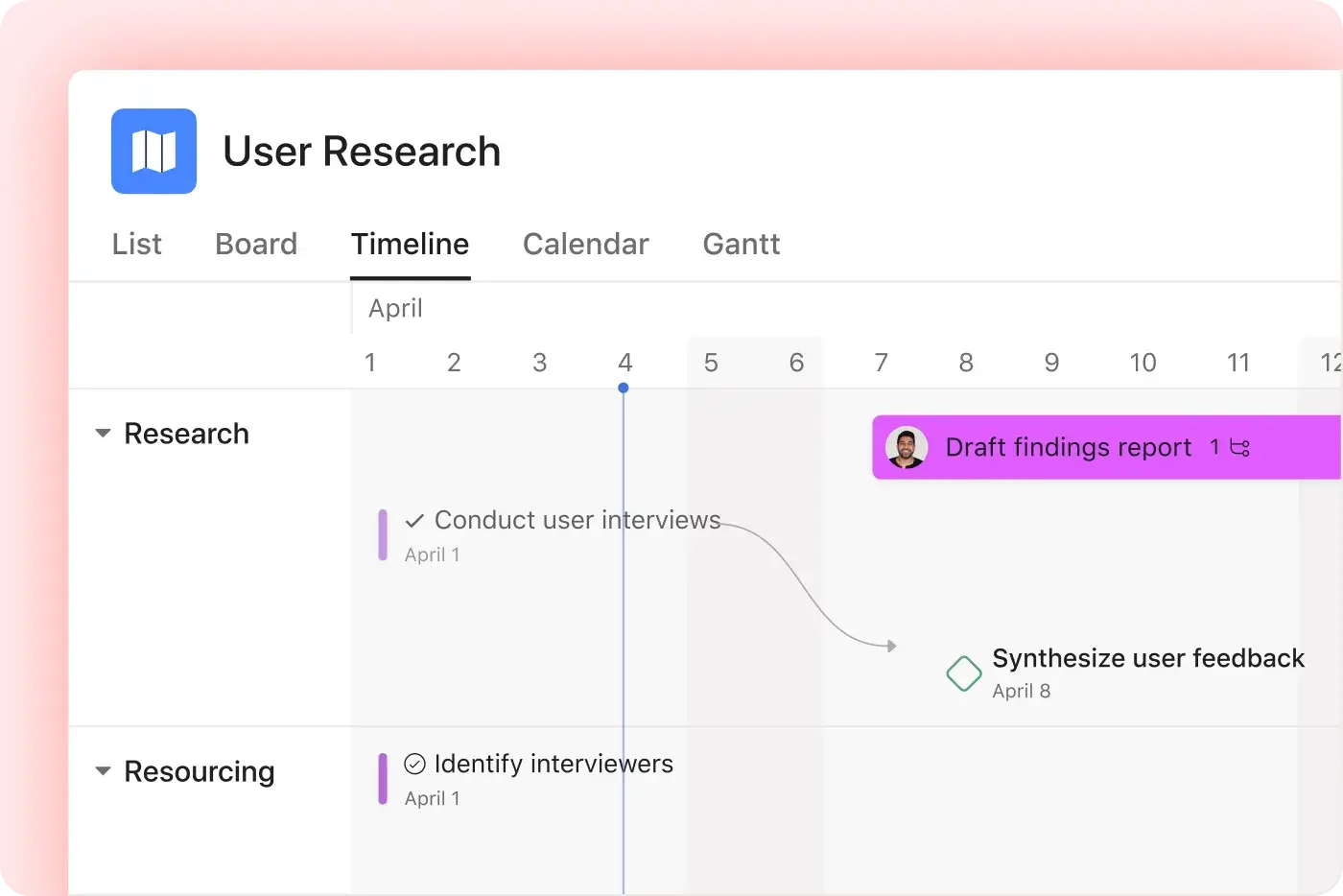The width and height of the screenshot is (1343, 896).
Task: Switch to the Board tab
Action: click(256, 244)
